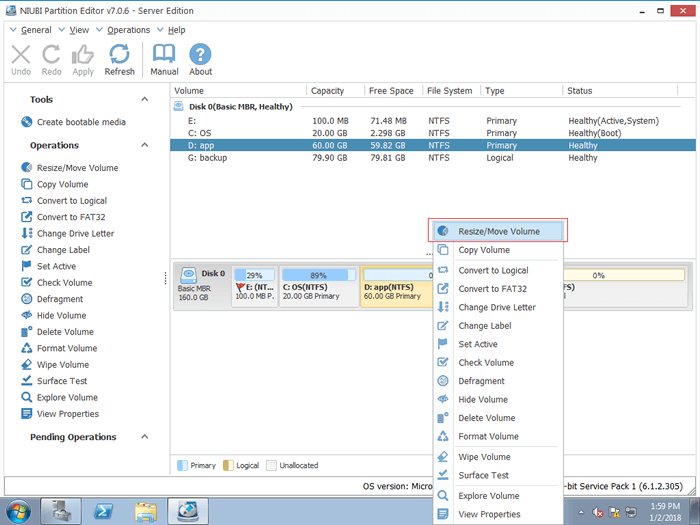Screen dimensions: 700x525
Task: Open the Manual book icon
Action: point(164,60)
